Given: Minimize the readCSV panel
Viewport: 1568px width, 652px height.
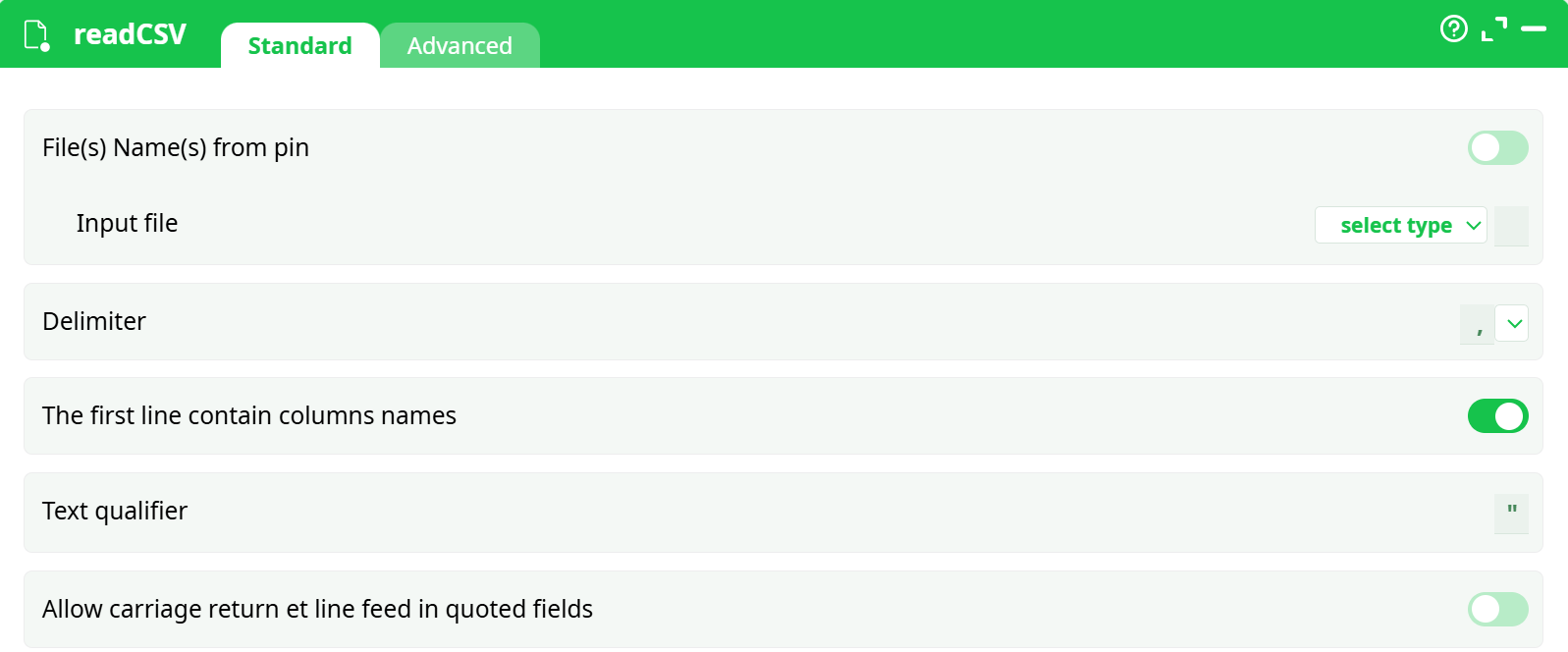Looking at the screenshot, I should tap(1534, 29).
